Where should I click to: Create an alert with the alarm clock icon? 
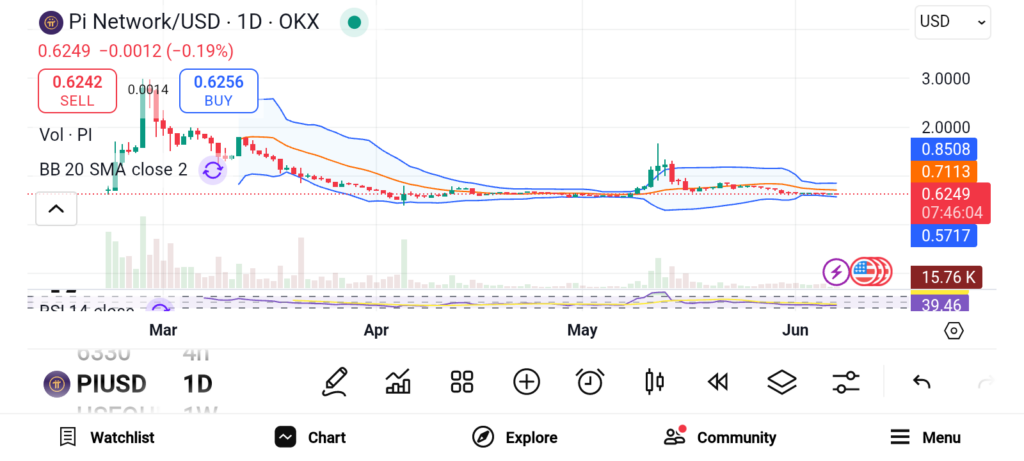[590, 381]
